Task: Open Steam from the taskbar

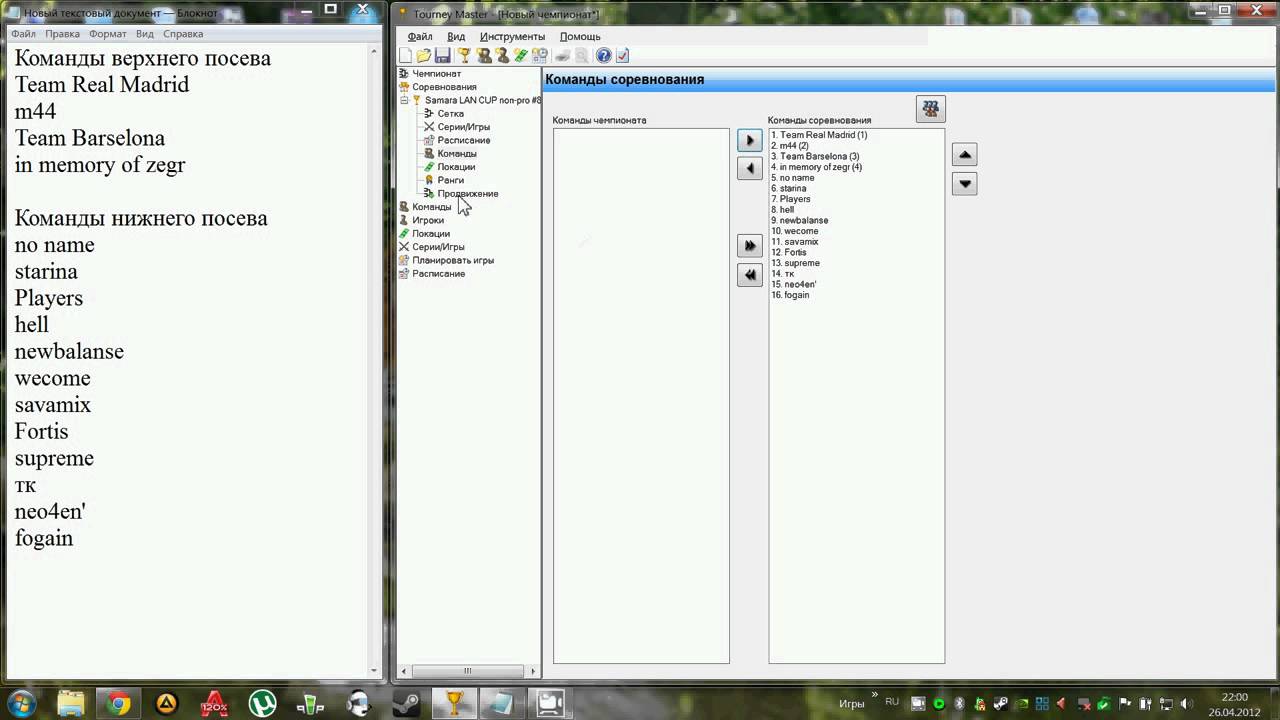Action: click(x=406, y=704)
